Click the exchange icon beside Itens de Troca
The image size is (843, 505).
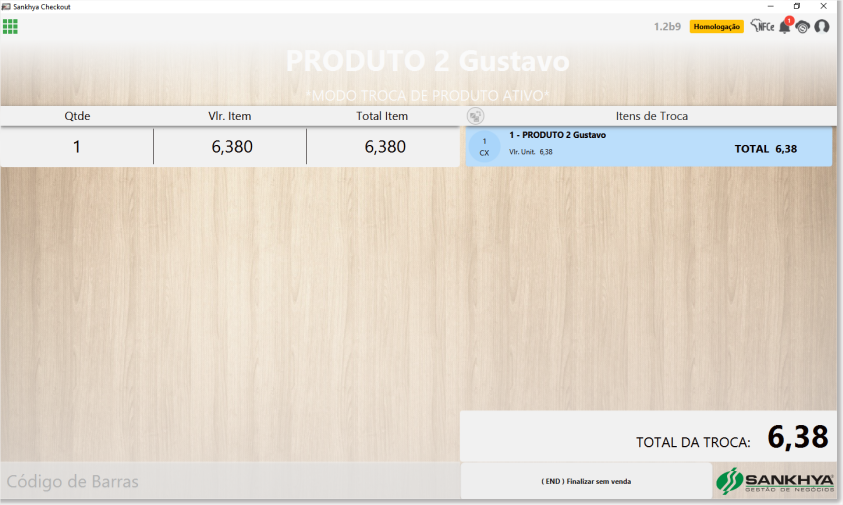[x=475, y=116]
